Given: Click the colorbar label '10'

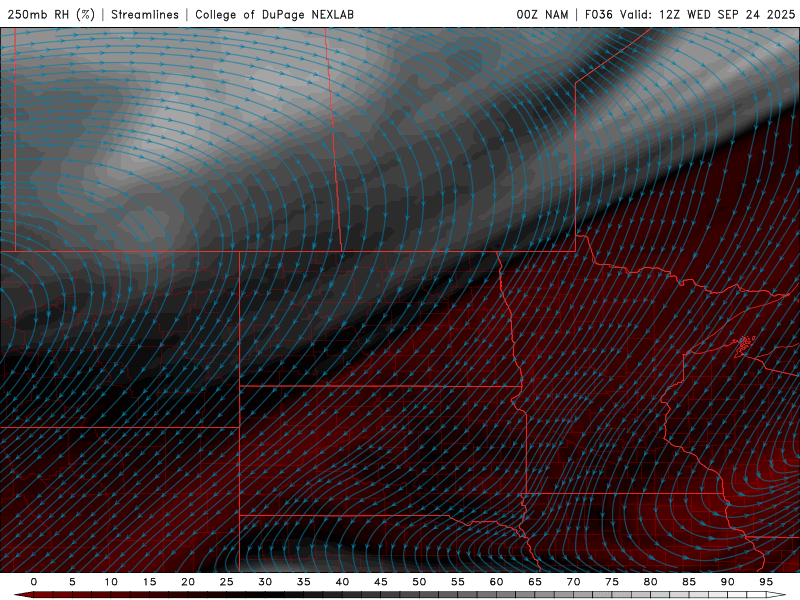Looking at the screenshot, I should coord(111,582).
